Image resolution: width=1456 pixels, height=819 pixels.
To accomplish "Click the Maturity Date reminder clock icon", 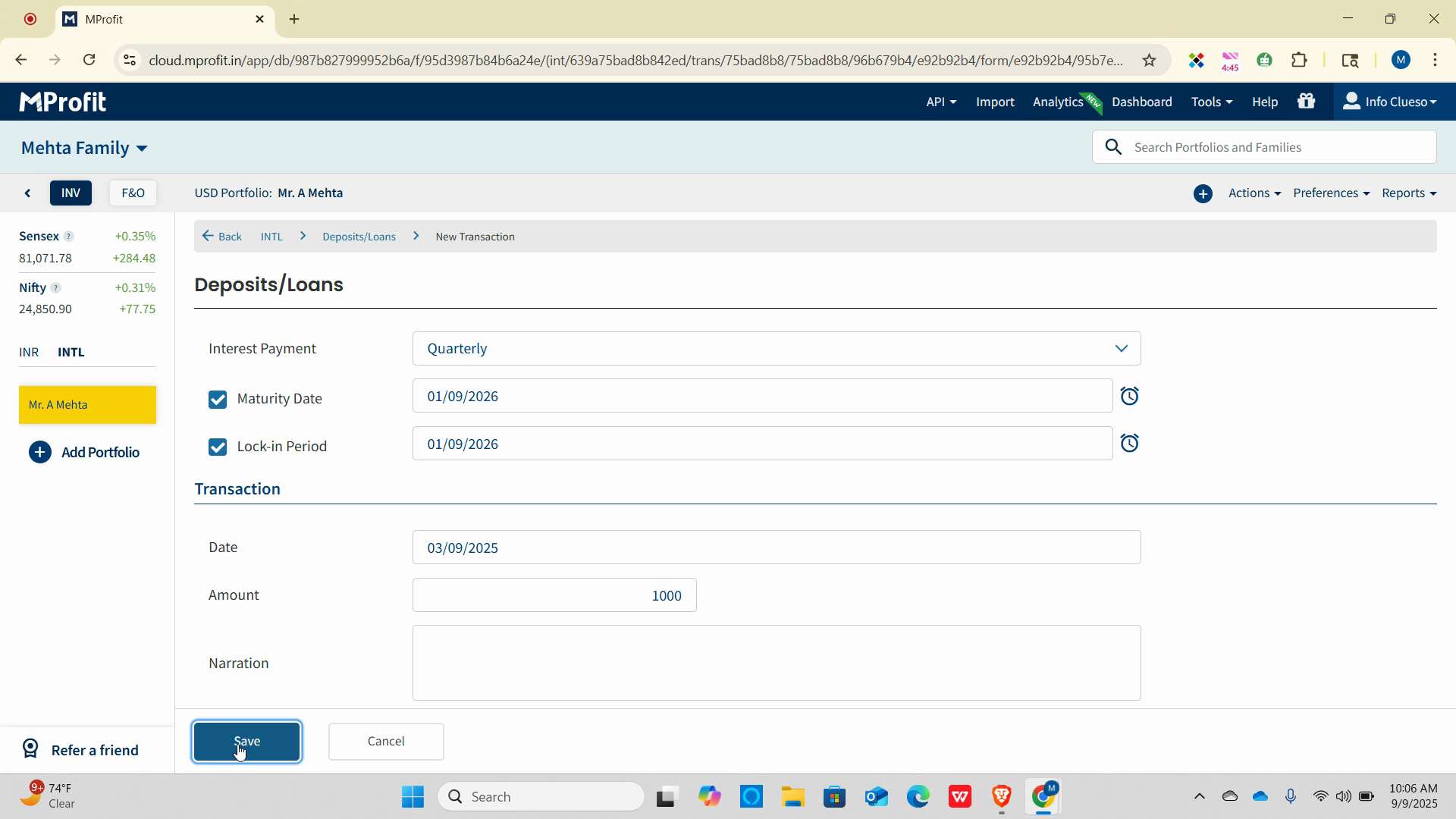I will point(1129,396).
